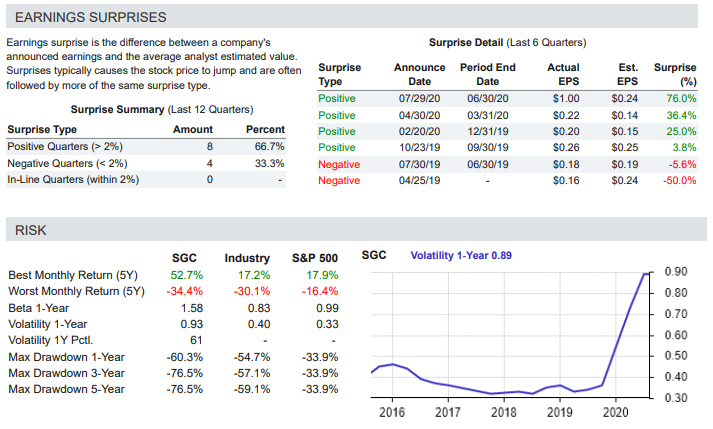Click the 2020 label on chart x-axis
Image resolution: width=713 pixels, height=429 pixels.
(x=615, y=412)
